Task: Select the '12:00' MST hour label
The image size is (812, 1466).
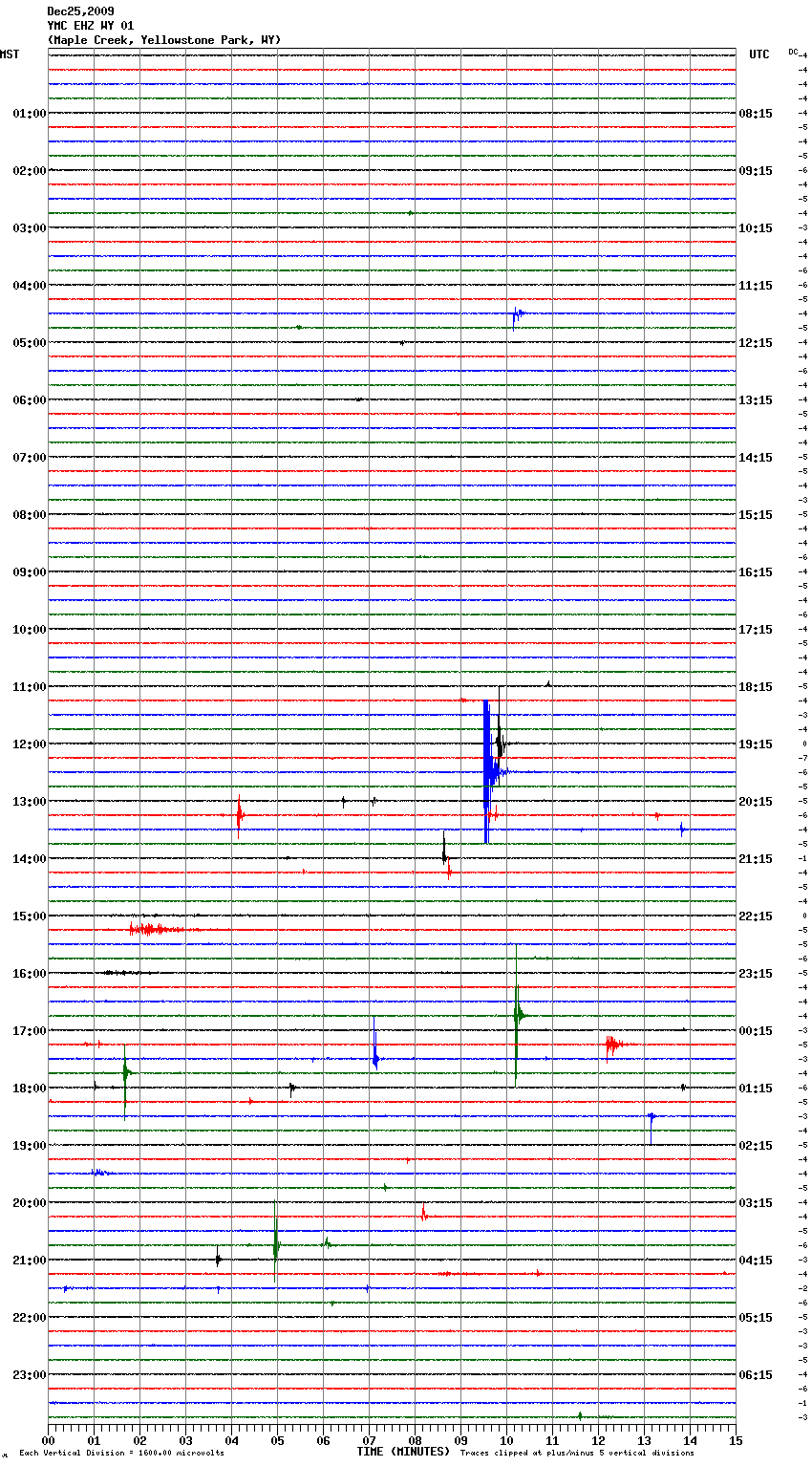Action: pos(30,744)
